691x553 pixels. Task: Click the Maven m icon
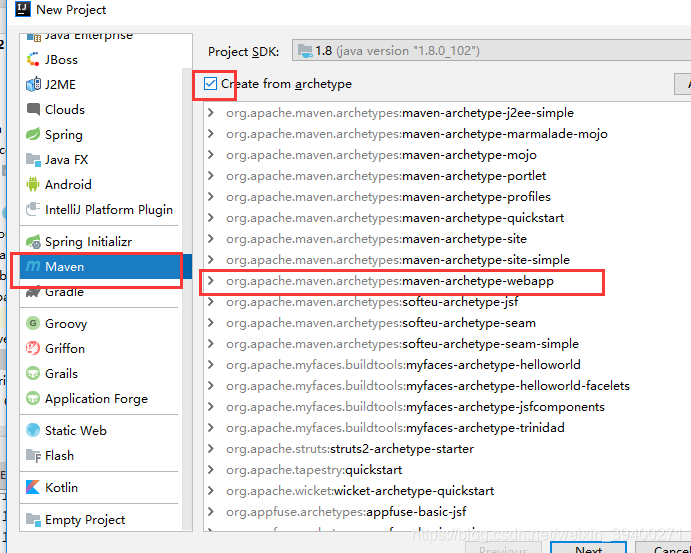[x=33, y=266]
